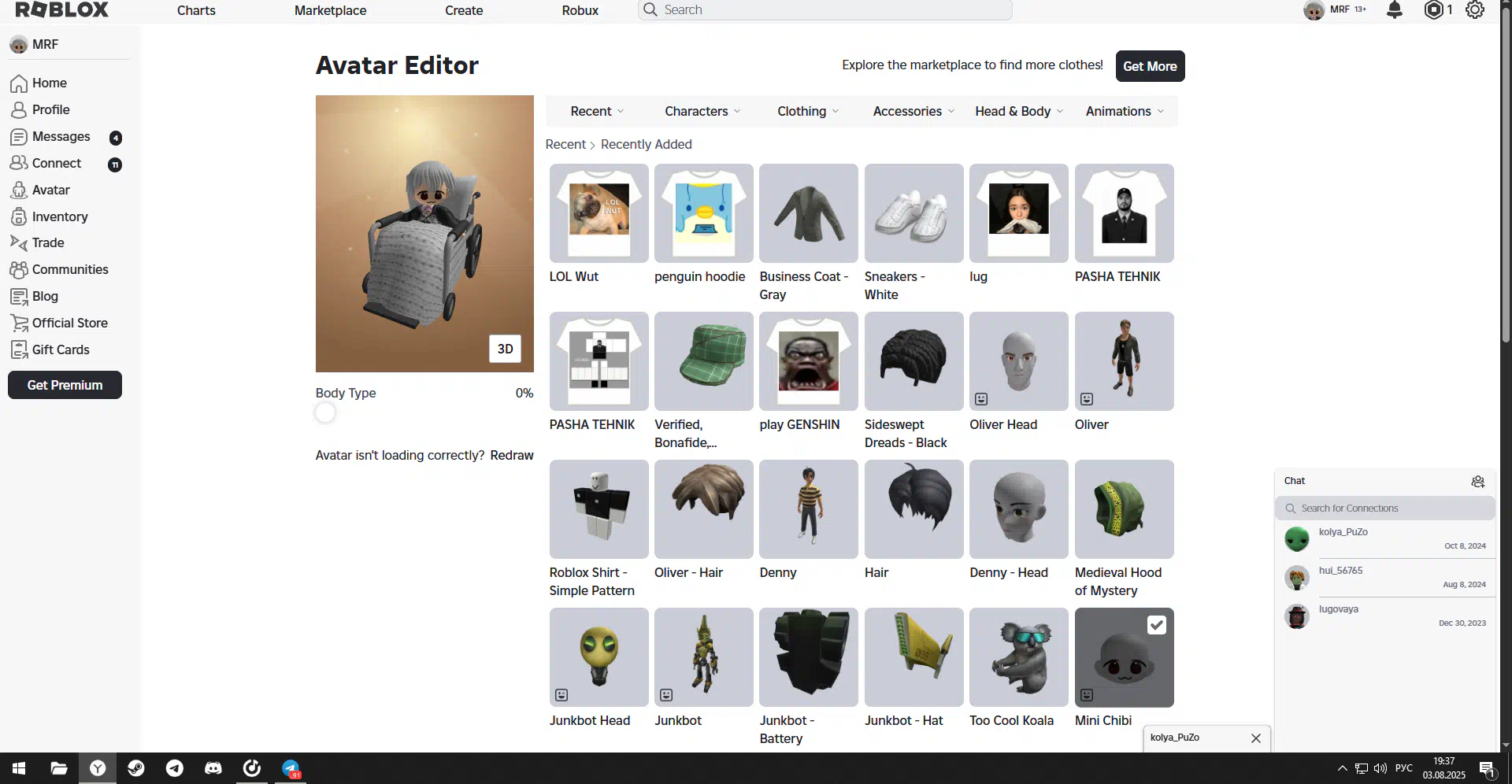The height and width of the screenshot is (784, 1512).
Task: Expand the Accessories dropdown tab
Action: 913,112
